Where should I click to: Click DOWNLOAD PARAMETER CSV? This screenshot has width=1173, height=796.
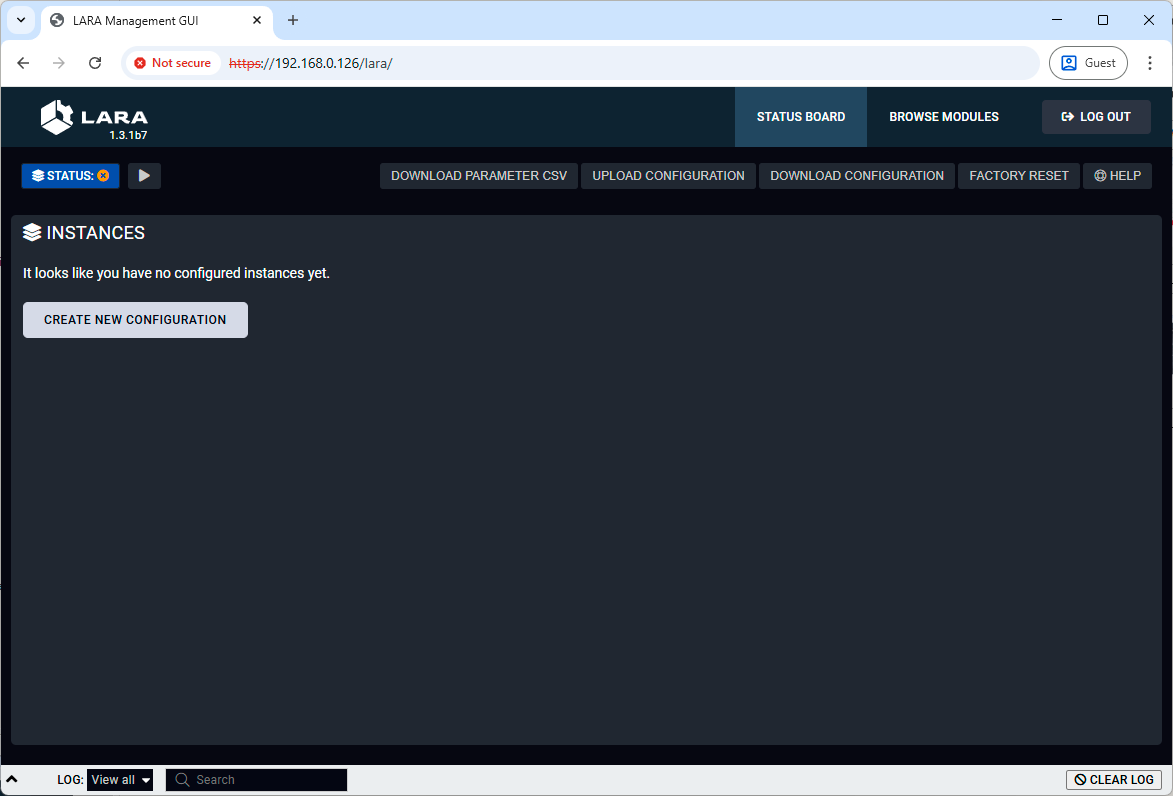478,176
